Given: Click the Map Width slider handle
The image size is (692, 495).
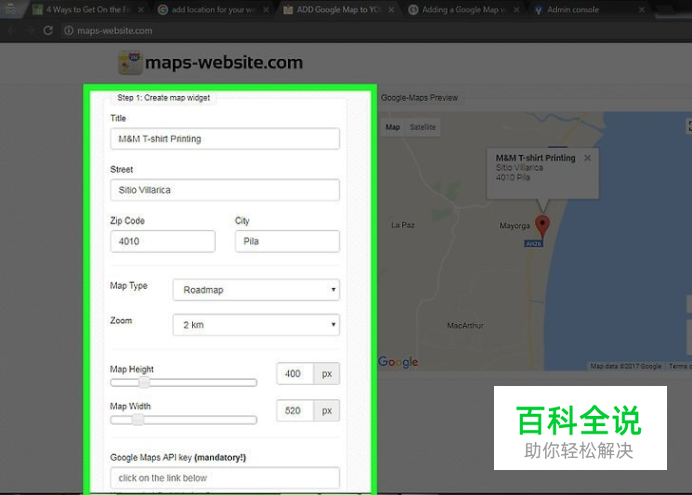Looking at the screenshot, I should pyautogui.click(x=138, y=419).
